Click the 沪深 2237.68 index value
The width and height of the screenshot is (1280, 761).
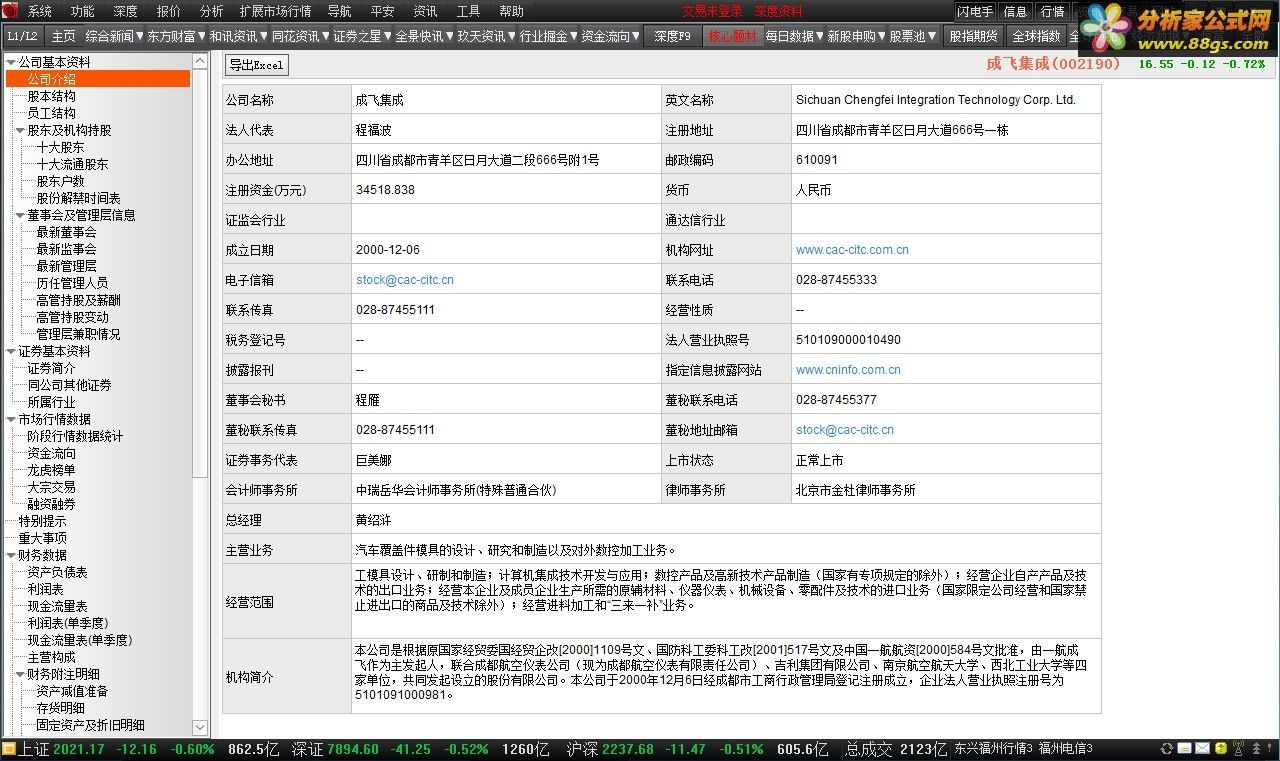627,749
